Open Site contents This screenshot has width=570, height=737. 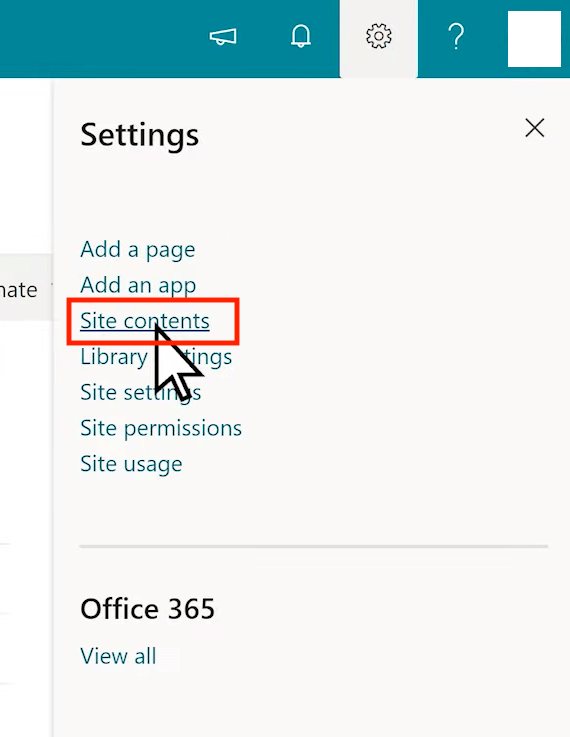[145, 321]
